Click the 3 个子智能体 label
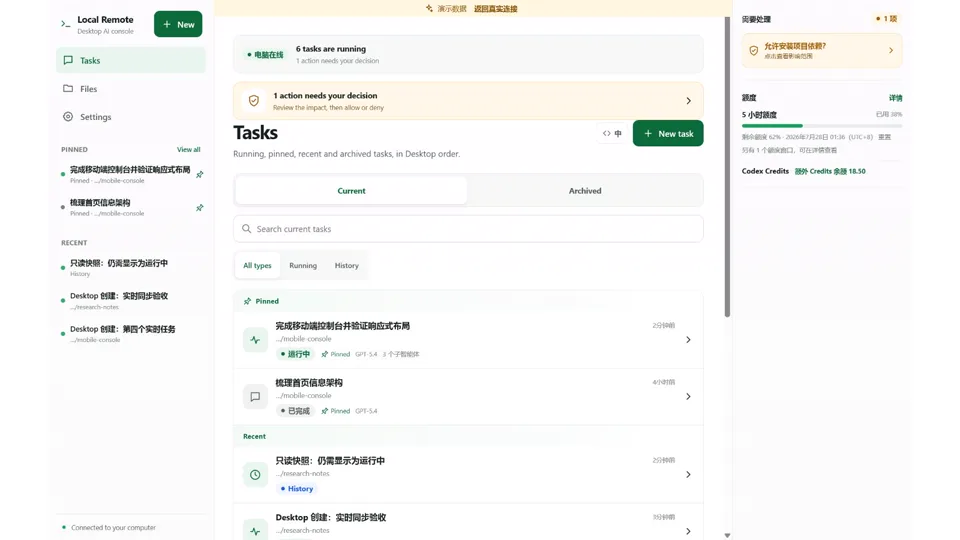 [401, 354]
